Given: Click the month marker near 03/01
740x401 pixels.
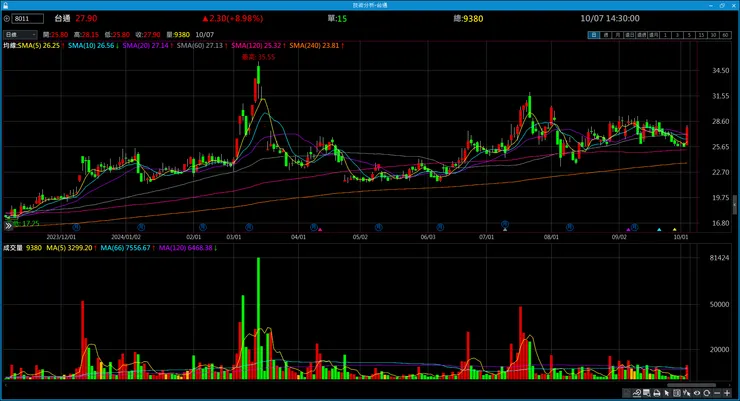Looking at the screenshot, I should click(249, 227).
